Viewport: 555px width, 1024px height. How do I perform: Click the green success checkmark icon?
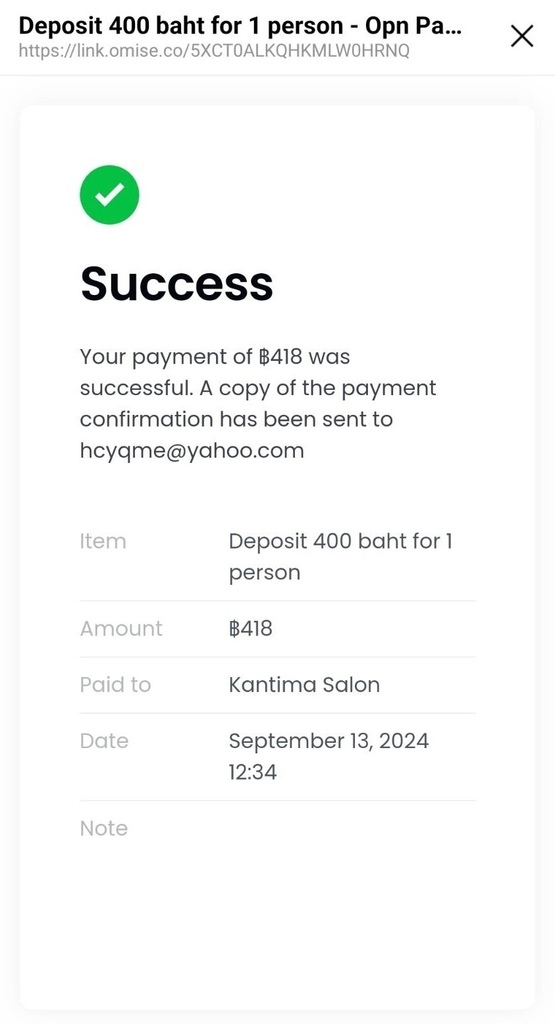[110, 195]
